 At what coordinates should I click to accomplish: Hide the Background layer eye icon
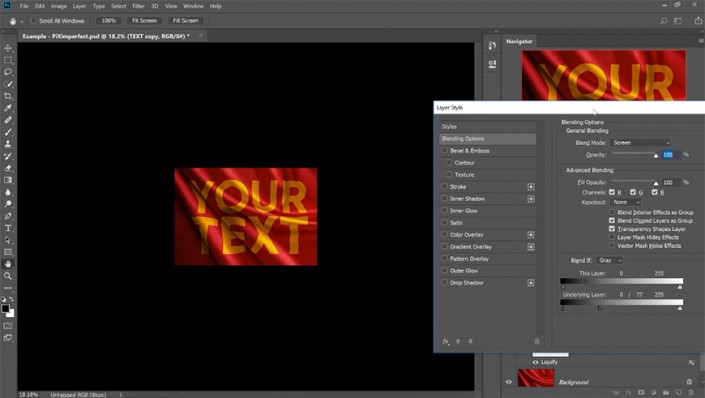(x=509, y=382)
